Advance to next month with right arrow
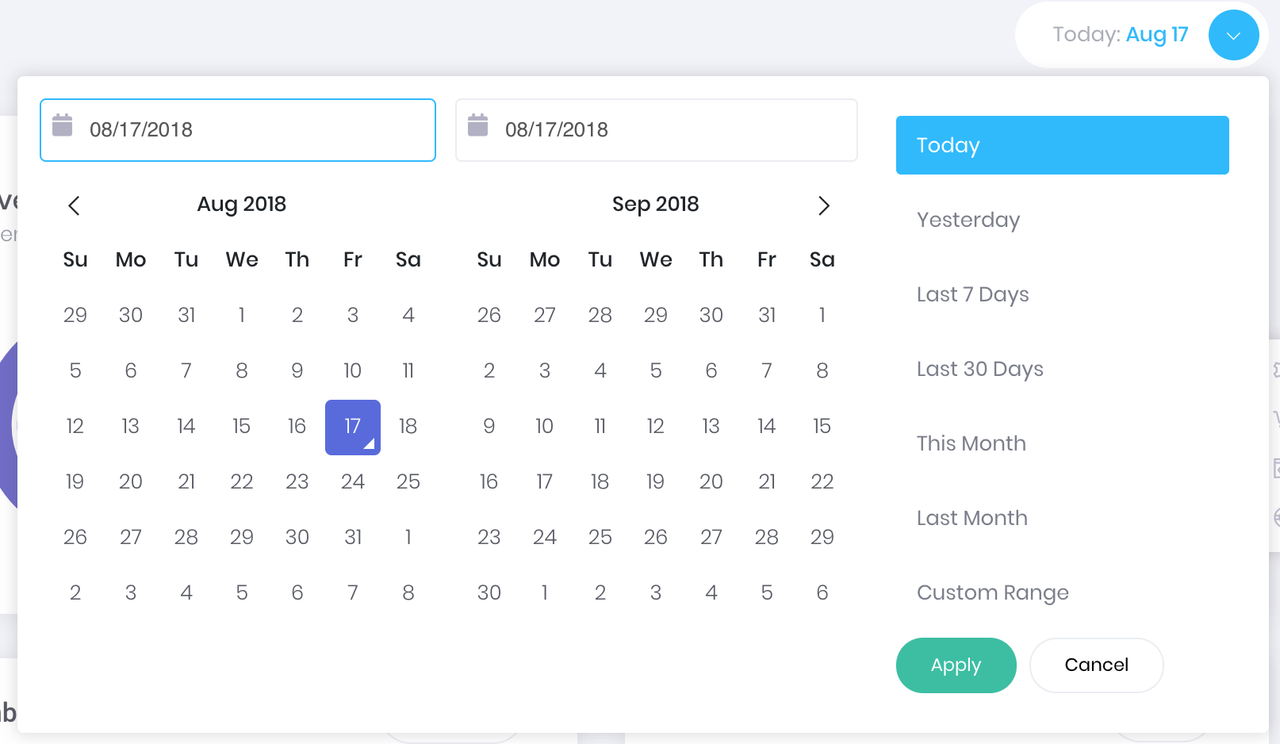Image resolution: width=1280 pixels, height=744 pixels. [x=823, y=206]
